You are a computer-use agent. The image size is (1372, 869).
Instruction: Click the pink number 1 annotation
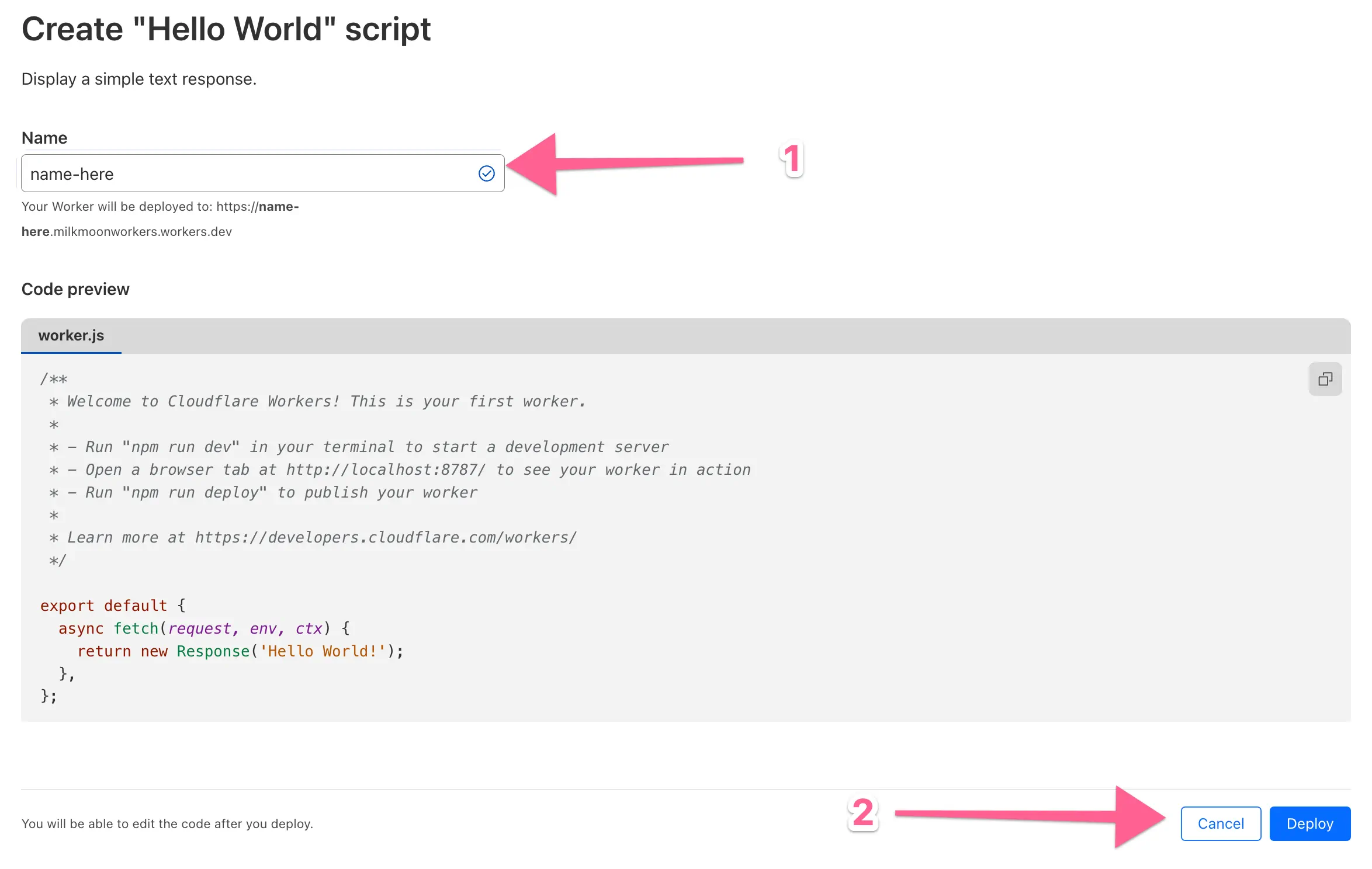click(x=792, y=159)
